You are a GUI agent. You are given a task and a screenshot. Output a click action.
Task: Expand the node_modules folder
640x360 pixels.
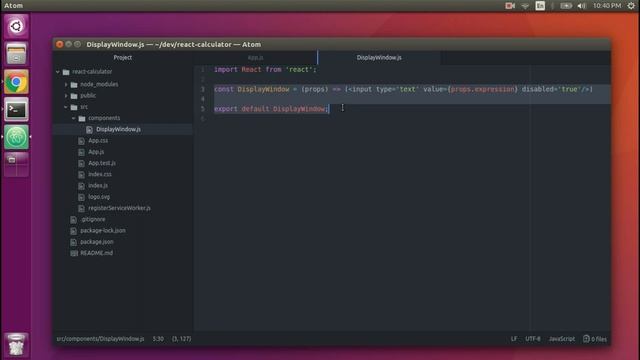(x=66, y=84)
